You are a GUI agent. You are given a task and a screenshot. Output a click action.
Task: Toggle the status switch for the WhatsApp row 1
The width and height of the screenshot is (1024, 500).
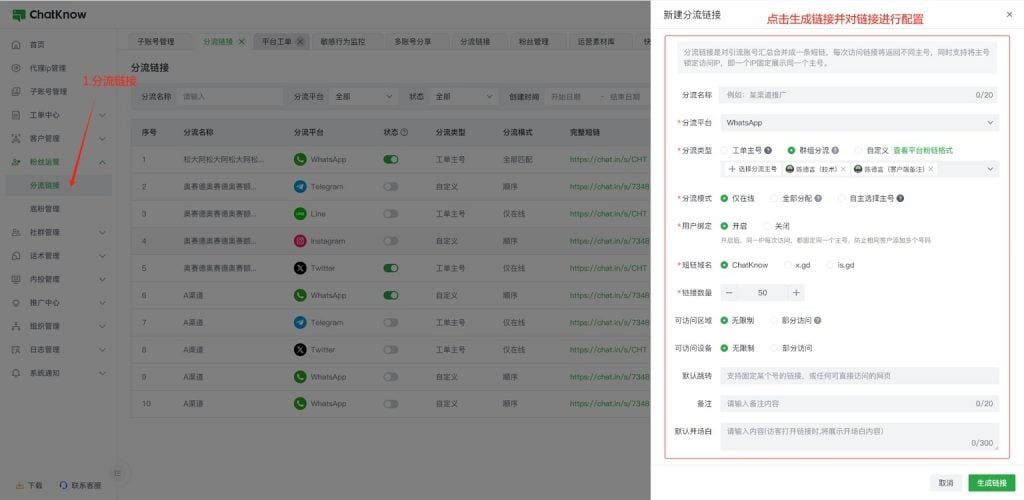[x=391, y=159]
